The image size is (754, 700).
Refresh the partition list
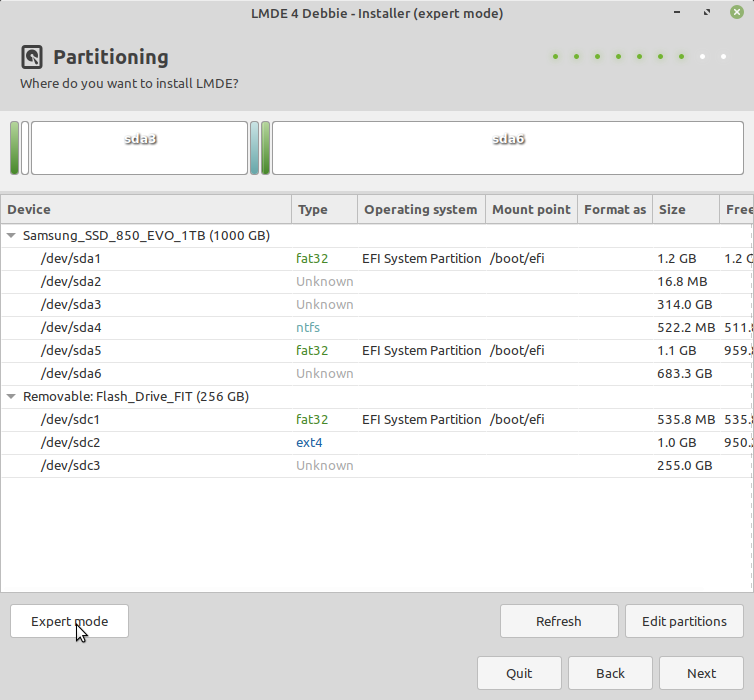pyautogui.click(x=558, y=621)
